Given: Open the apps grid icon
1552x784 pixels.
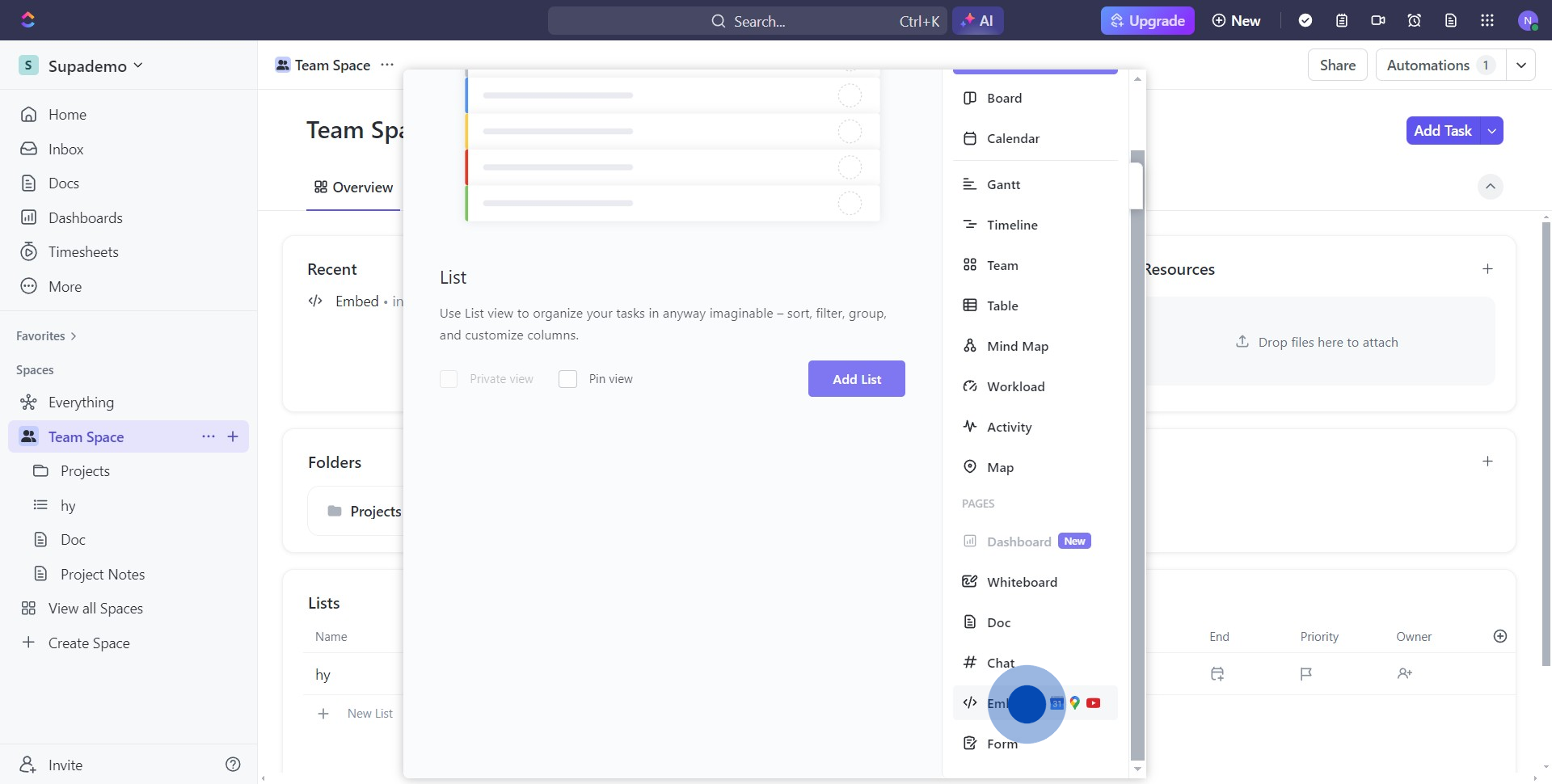Looking at the screenshot, I should pos(1487,21).
